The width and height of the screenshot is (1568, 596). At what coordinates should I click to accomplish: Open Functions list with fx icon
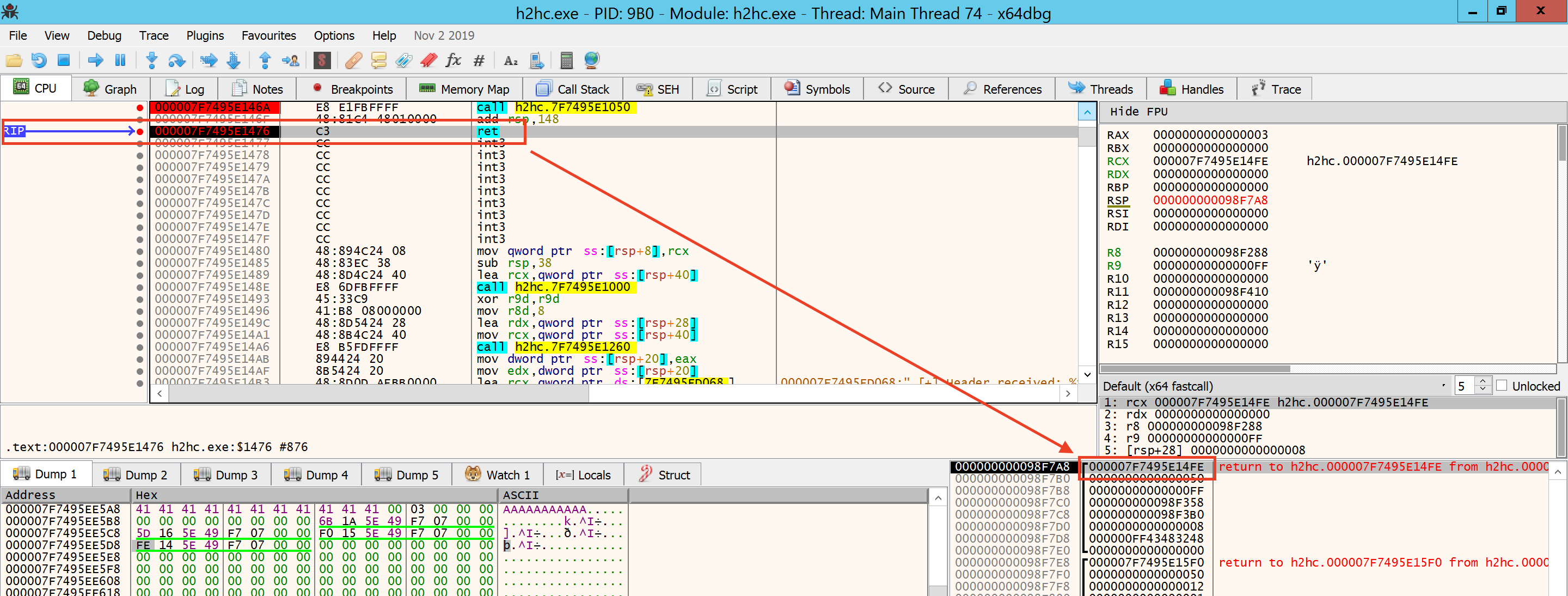coord(454,60)
